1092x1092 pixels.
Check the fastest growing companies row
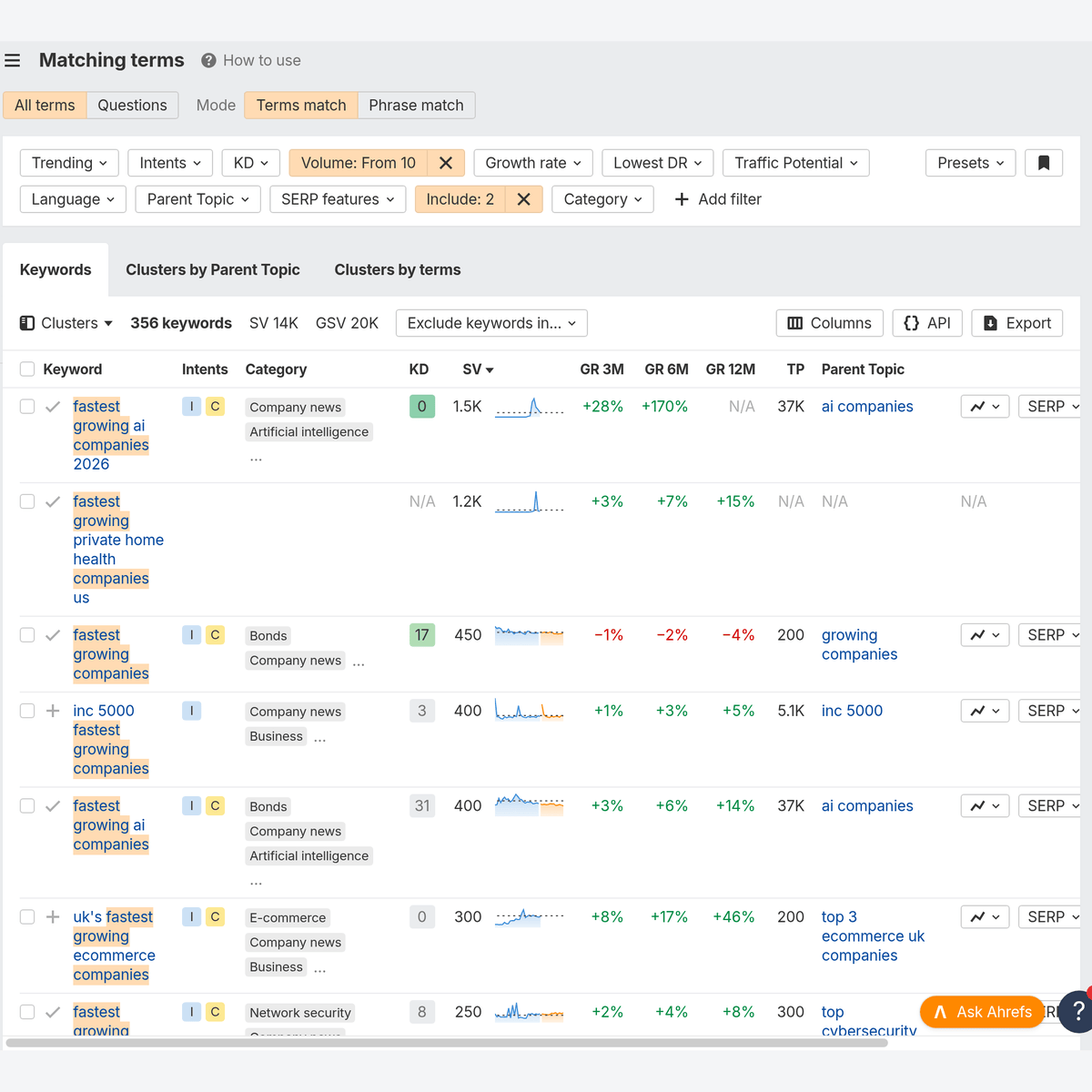coord(27,635)
